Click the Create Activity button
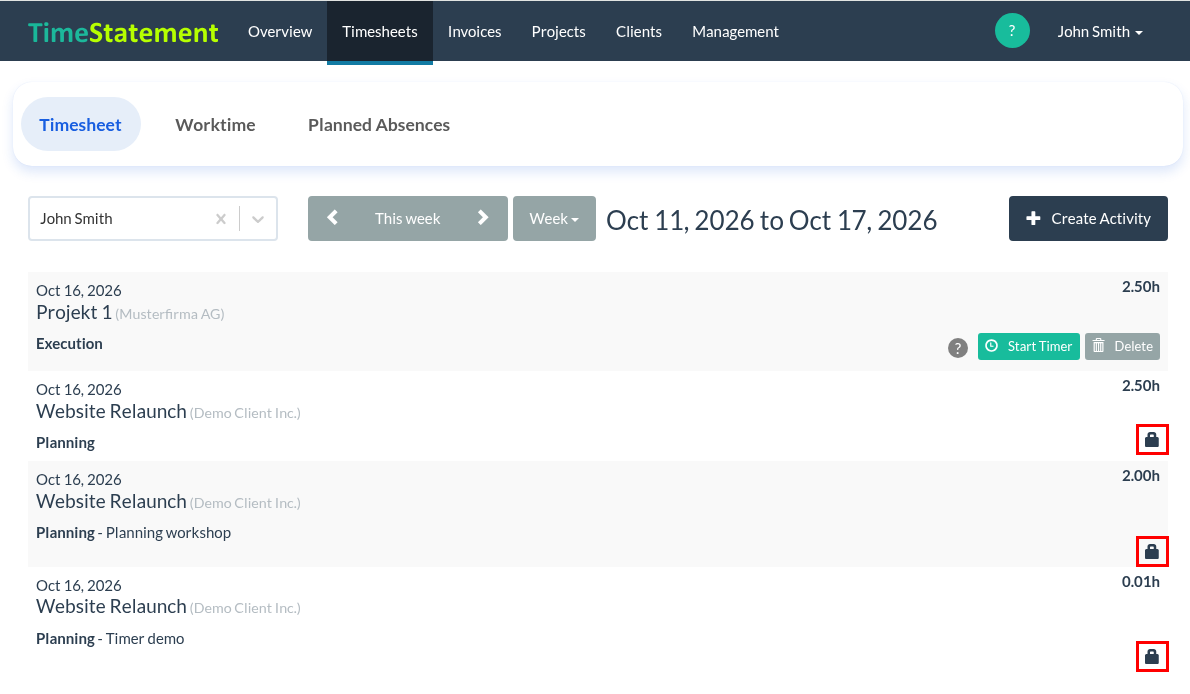 click(x=1088, y=219)
